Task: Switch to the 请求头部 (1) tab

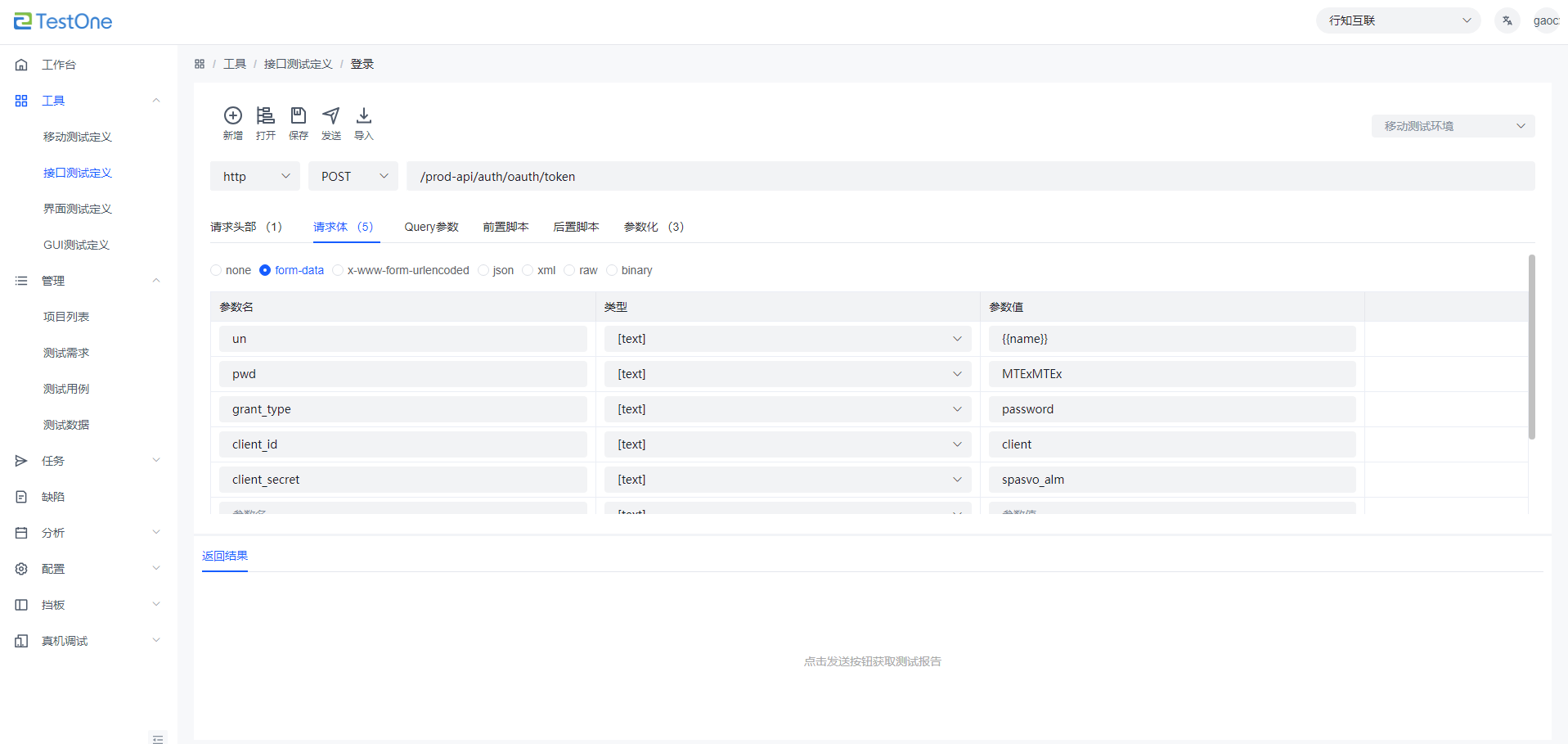Action: (x=246, y=227)
